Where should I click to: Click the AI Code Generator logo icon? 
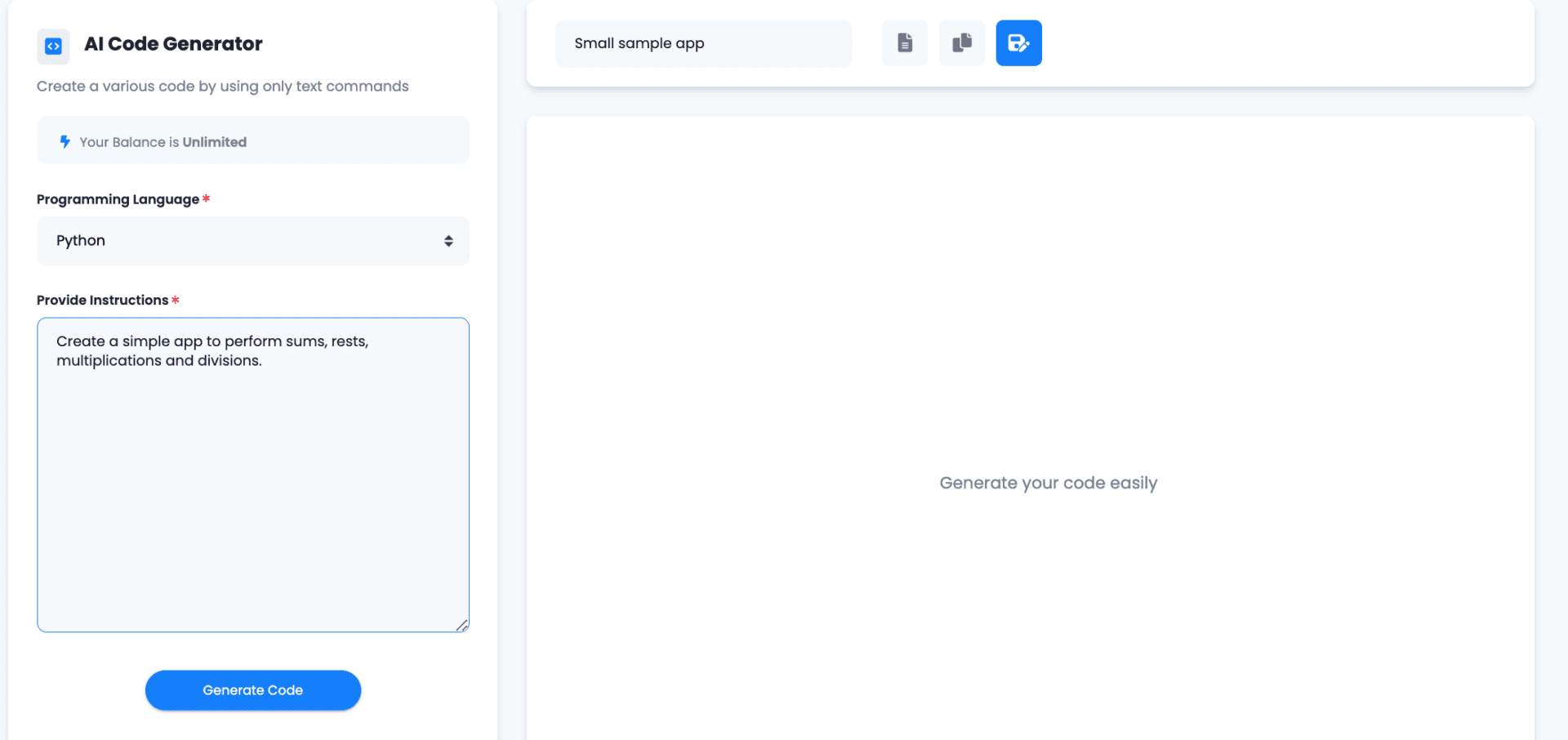pos(53,47)
